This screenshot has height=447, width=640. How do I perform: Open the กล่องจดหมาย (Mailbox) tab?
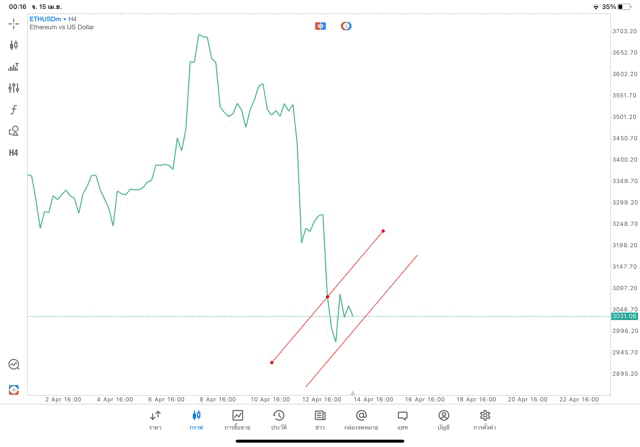pyautogui.click(x=361, y=420)
